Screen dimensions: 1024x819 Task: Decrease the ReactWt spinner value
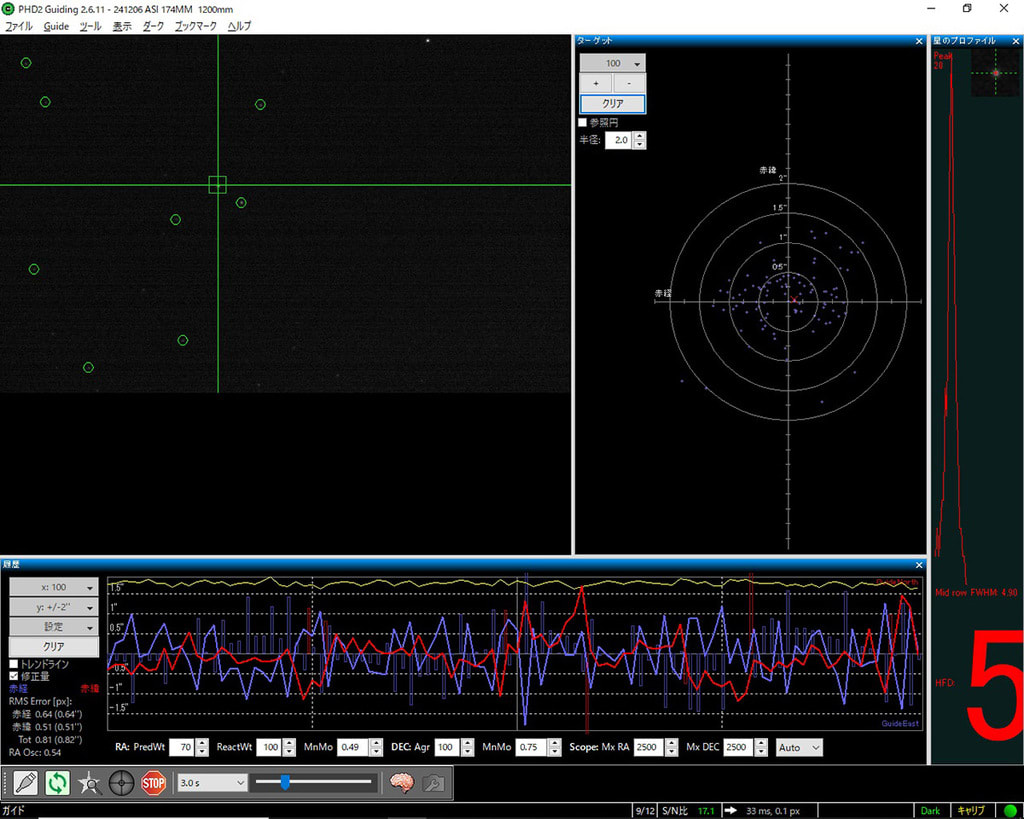(289, 752)
